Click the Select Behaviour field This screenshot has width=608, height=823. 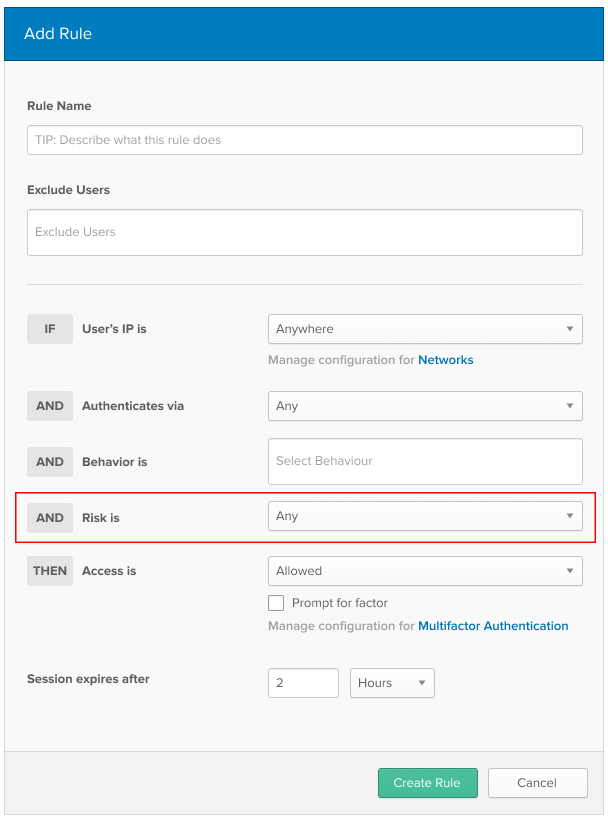425,461
